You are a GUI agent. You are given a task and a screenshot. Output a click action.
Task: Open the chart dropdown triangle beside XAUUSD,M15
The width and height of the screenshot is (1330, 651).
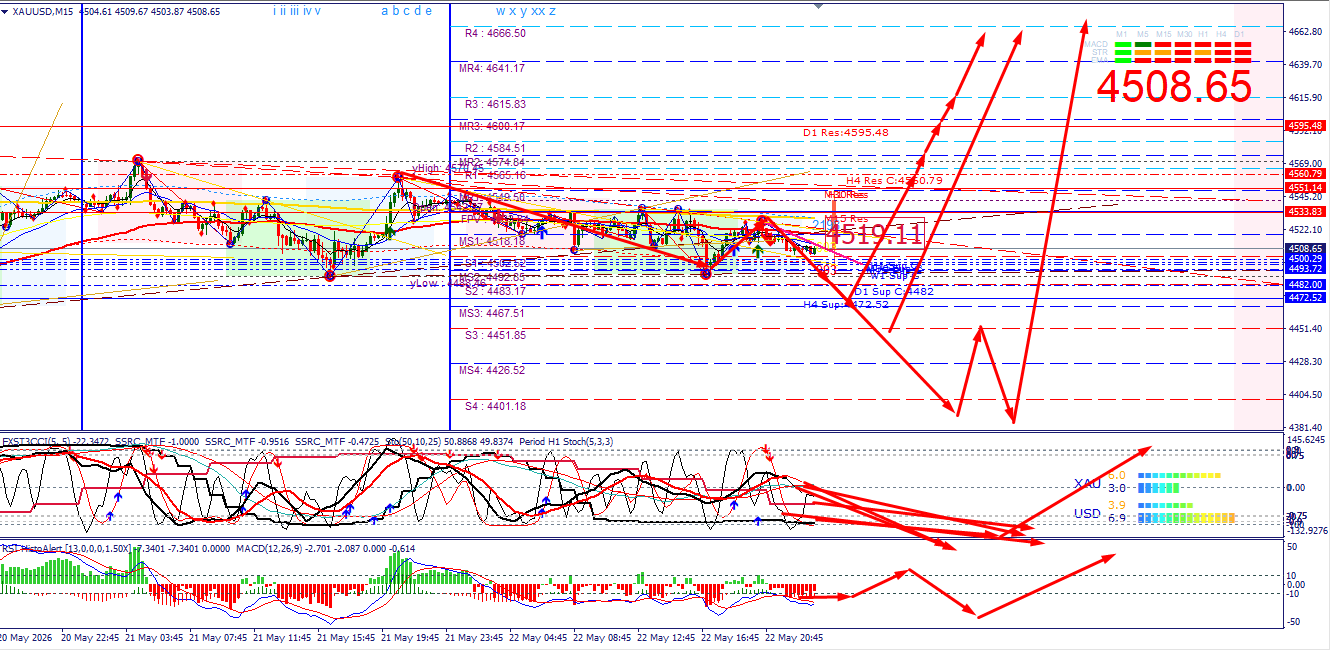(5, 12)
